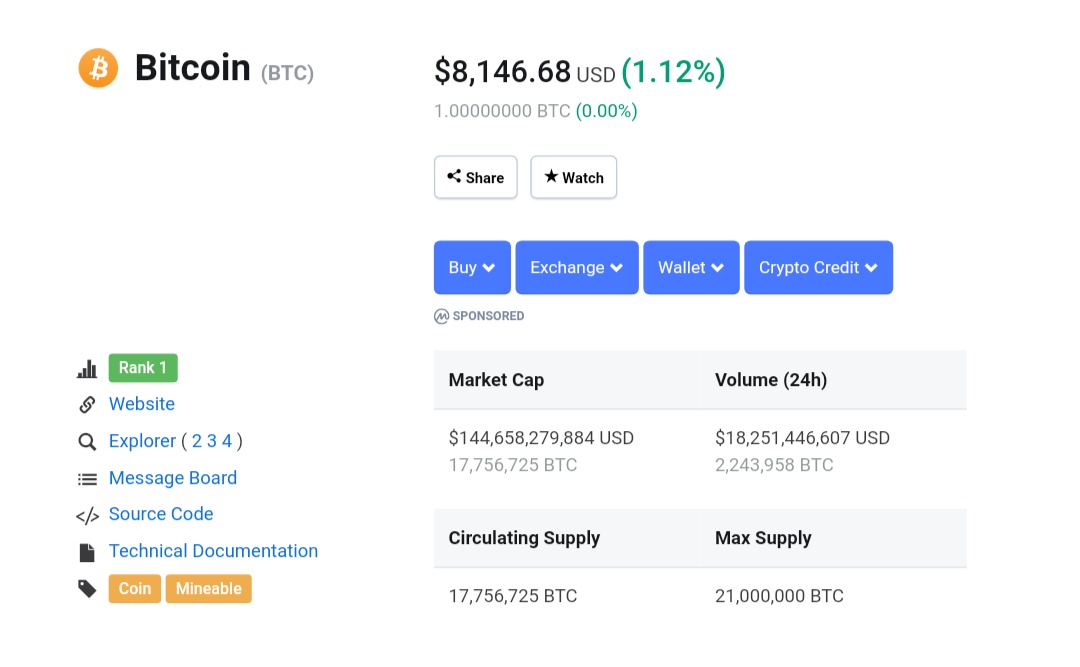Click the code brackets icon beside Source Code
Viewport: 1080px width, 667px height.
click(x=87, y=516)
